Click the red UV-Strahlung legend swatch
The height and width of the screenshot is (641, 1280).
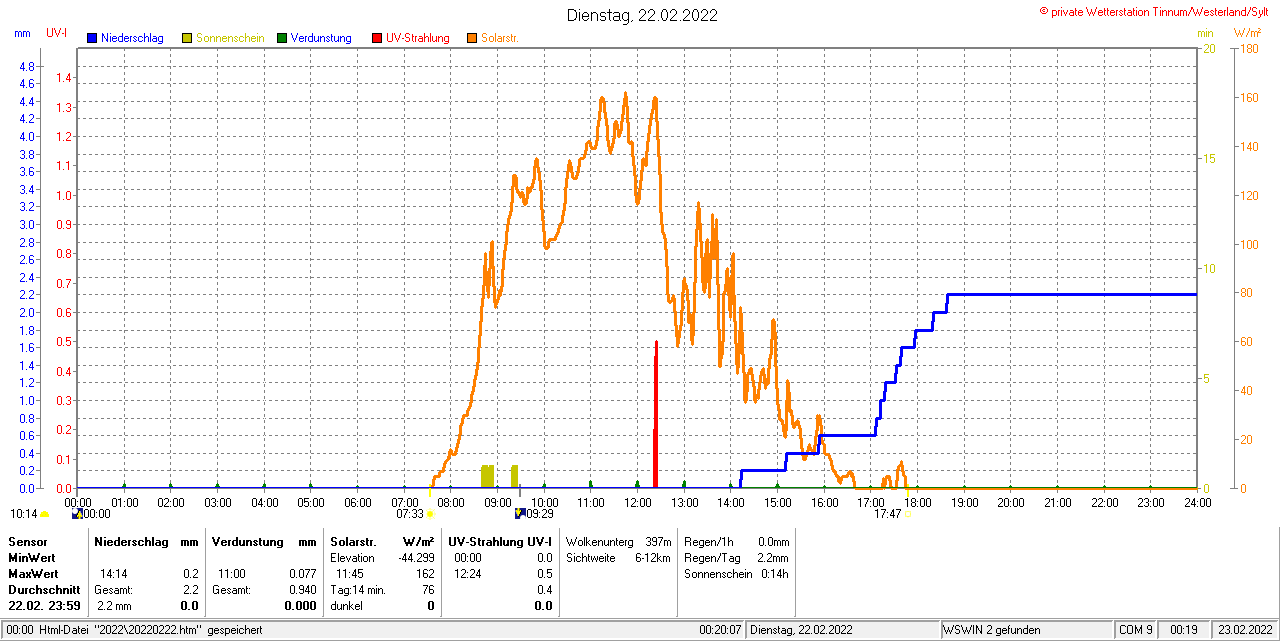377,38
